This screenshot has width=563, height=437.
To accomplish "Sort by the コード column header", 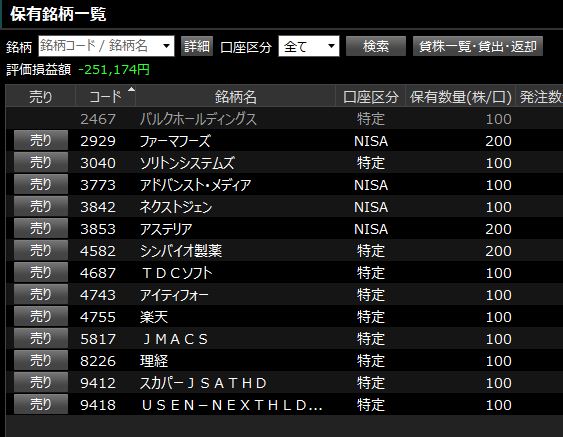I will tap(106, 96).
